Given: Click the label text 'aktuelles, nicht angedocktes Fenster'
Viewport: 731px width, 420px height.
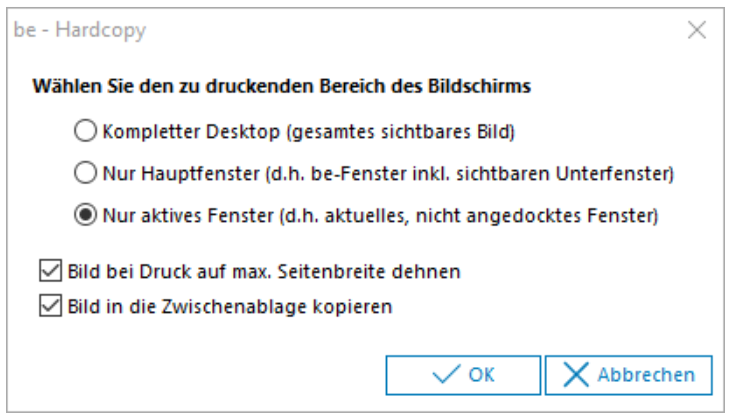Looking at the screenshot, I should [x=510, y=215].
